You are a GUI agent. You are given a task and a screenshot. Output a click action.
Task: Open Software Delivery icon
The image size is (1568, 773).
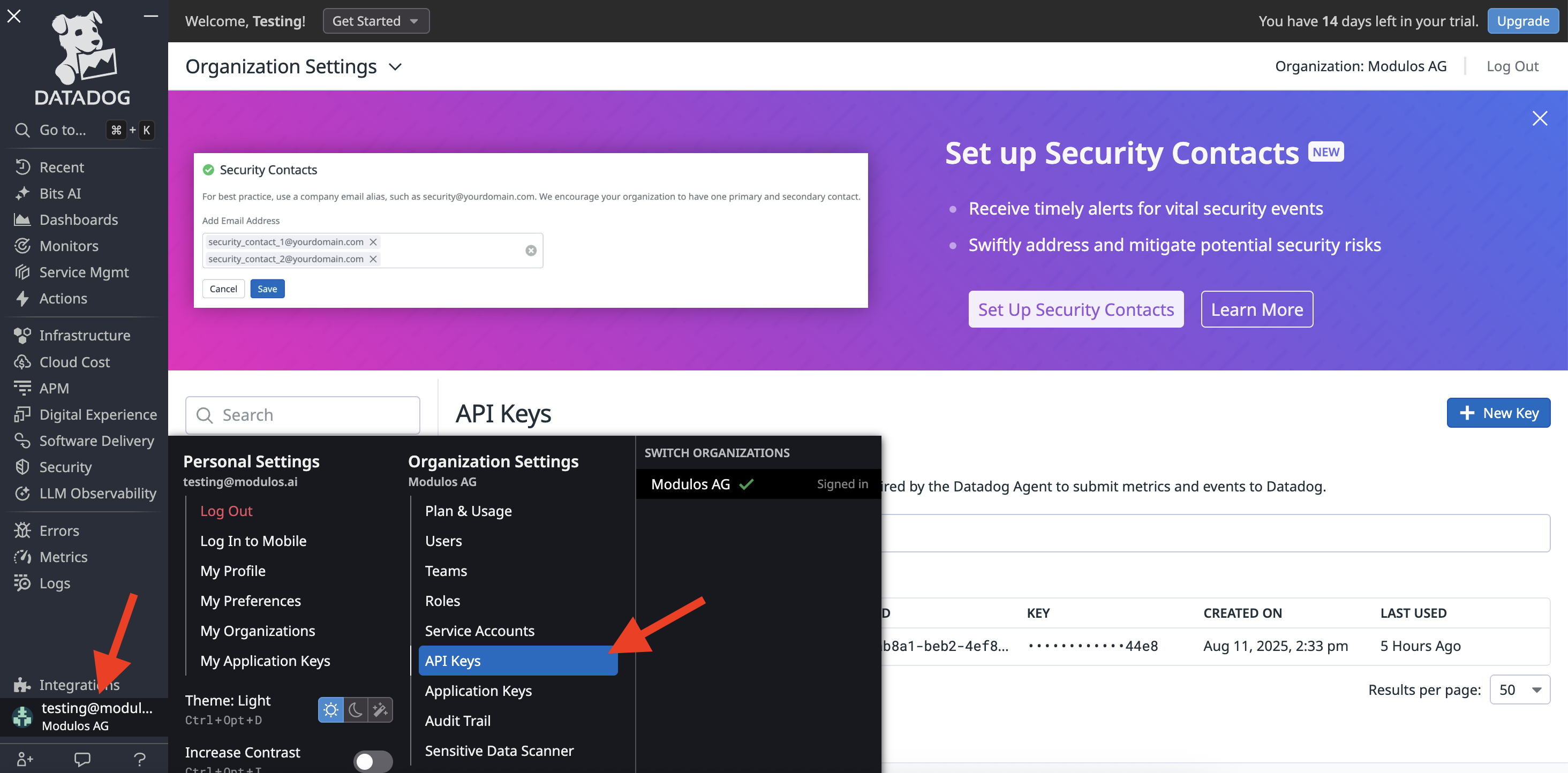click(x=22, y=440)
